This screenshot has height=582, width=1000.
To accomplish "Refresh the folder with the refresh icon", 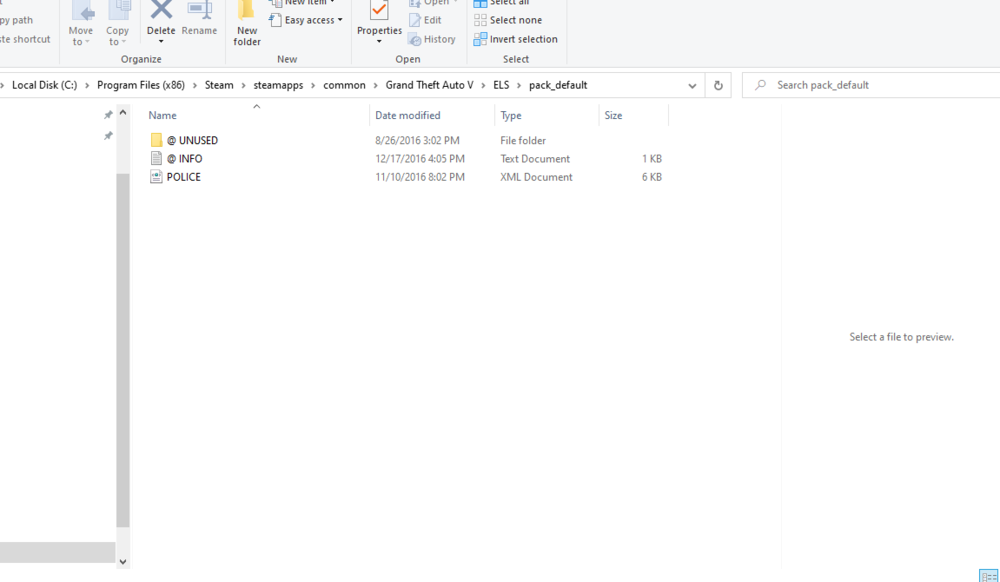I will [718, 85].
